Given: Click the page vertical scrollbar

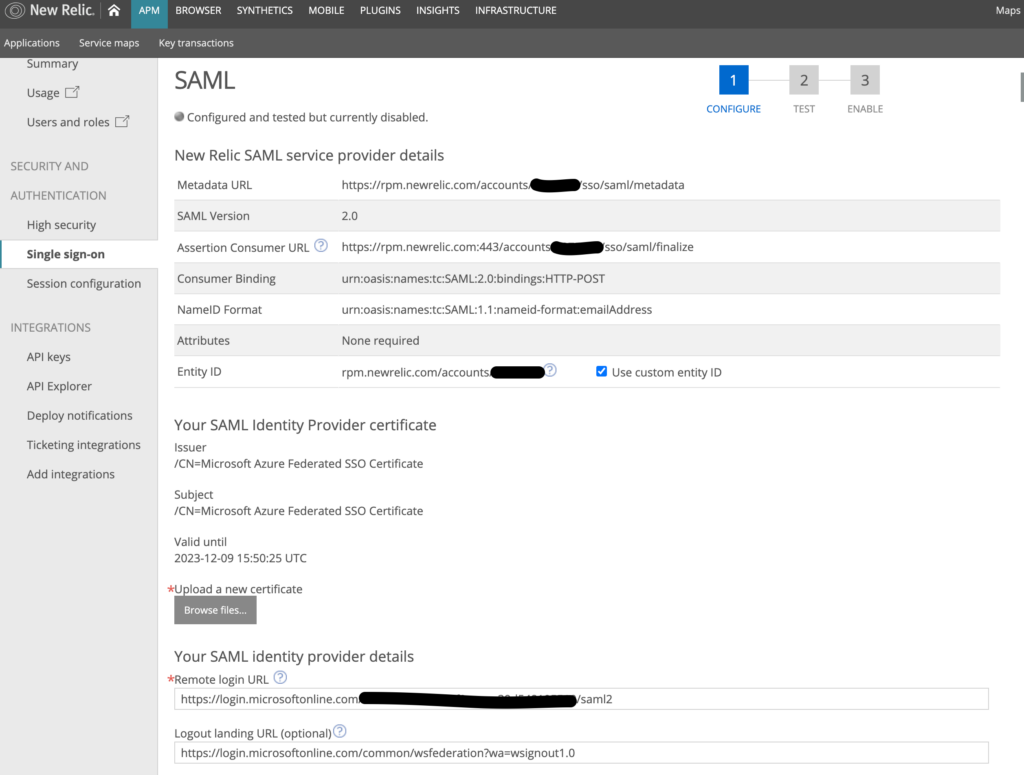Looking at the screenshot, I should click(1021, 87).
